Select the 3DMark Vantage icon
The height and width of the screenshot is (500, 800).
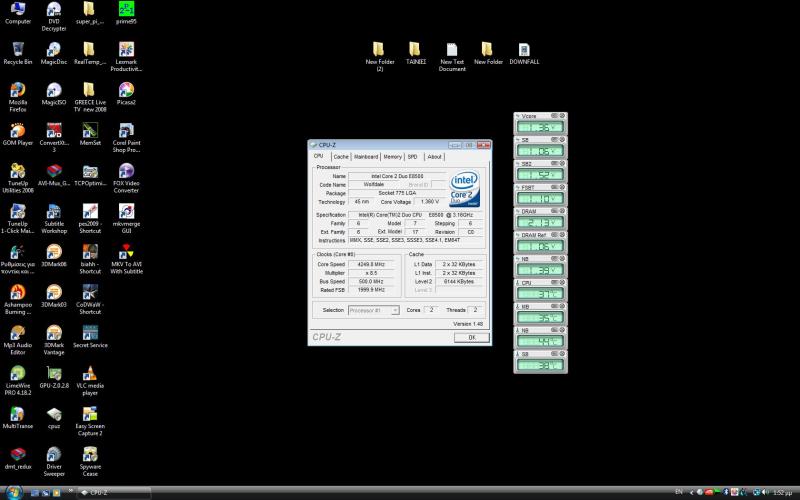click(x=54, y=340)
